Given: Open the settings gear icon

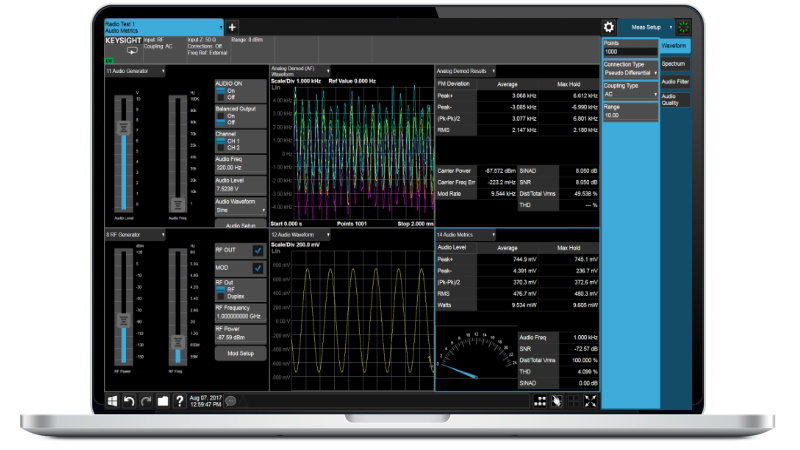Looking at the screenshot, I should coord(608,27).
